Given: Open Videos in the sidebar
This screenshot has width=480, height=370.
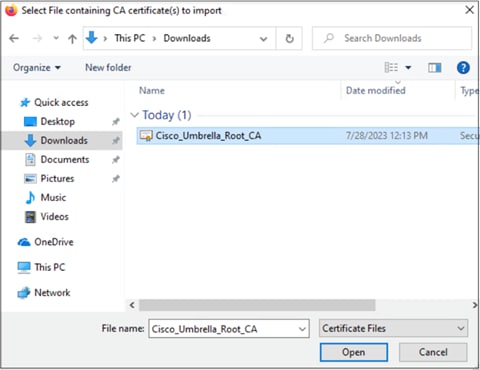Looking at the screenshot, I should tap(54, 217).
